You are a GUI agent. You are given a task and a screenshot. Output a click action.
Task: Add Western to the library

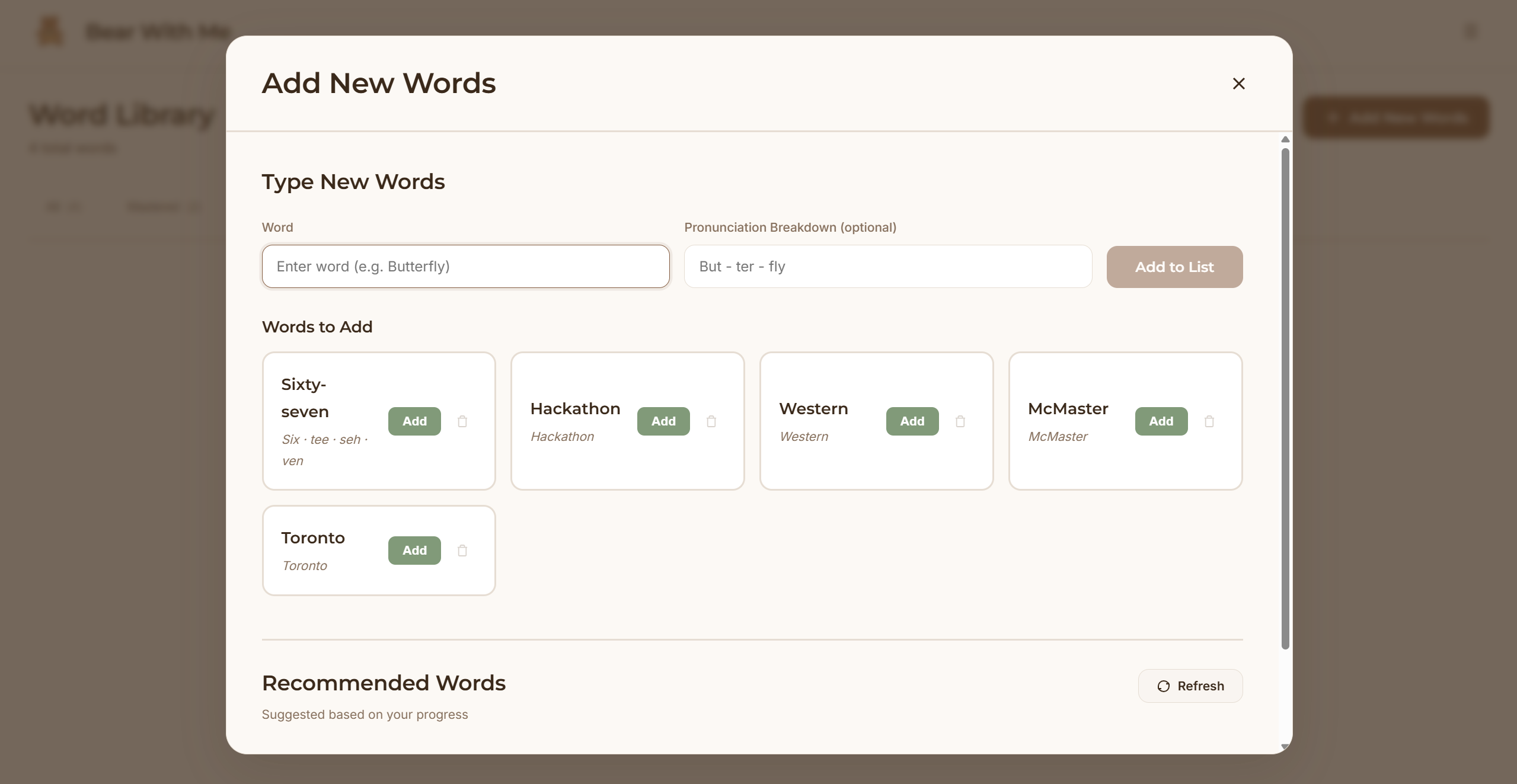coord(912,421)
